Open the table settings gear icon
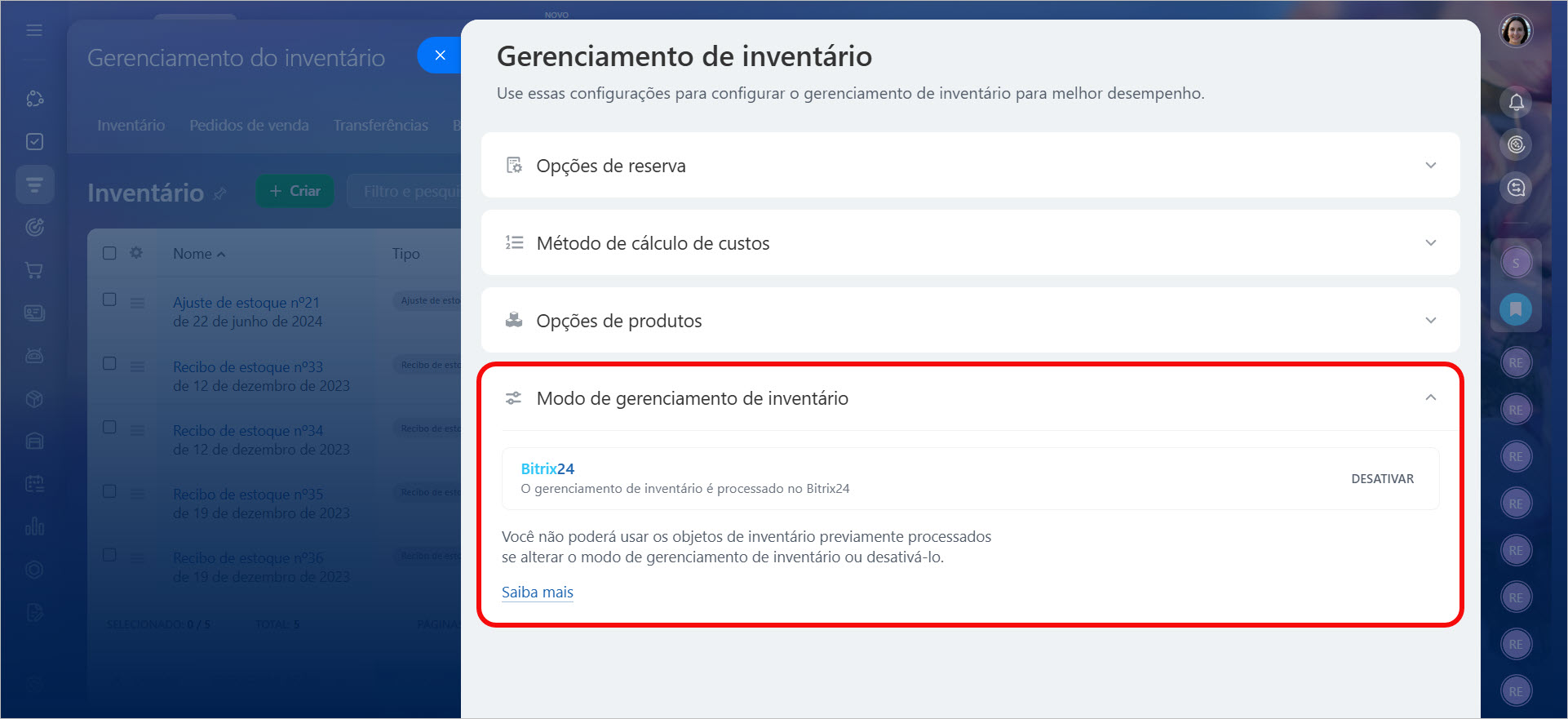Image resolution: width=1568 pixels, height=719 pixels. (136, 253)
